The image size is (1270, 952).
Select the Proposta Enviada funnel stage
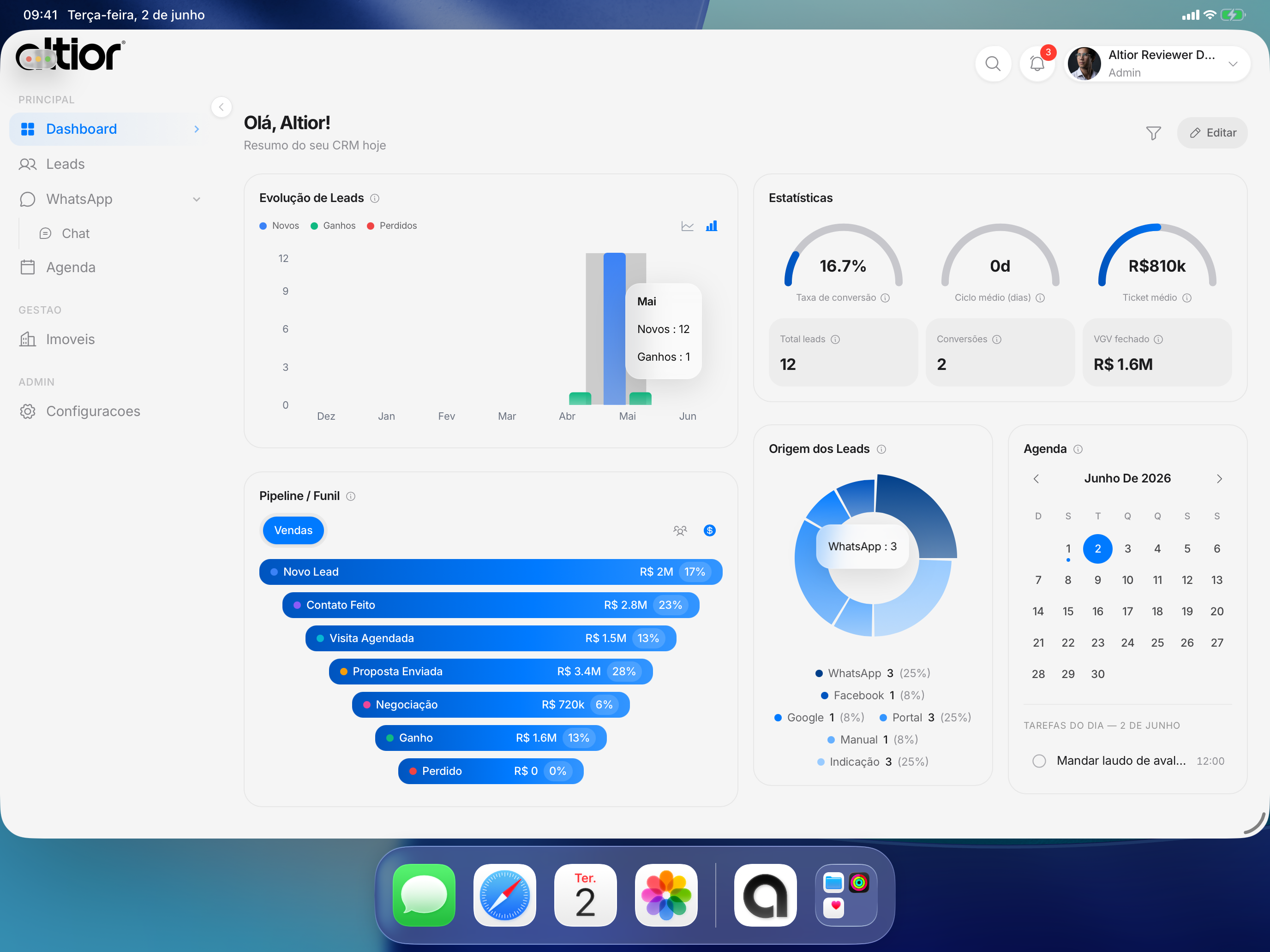click(491, 672)
